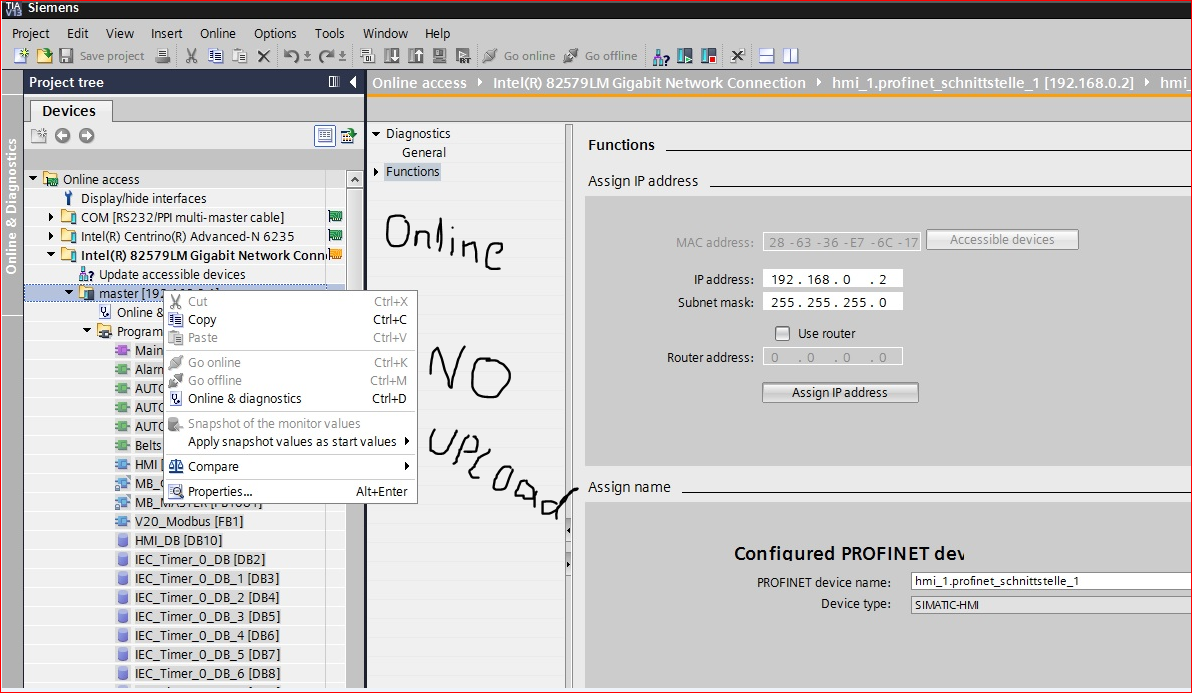Open the Options menu
1192x693 pixels.
click(275, 33)
